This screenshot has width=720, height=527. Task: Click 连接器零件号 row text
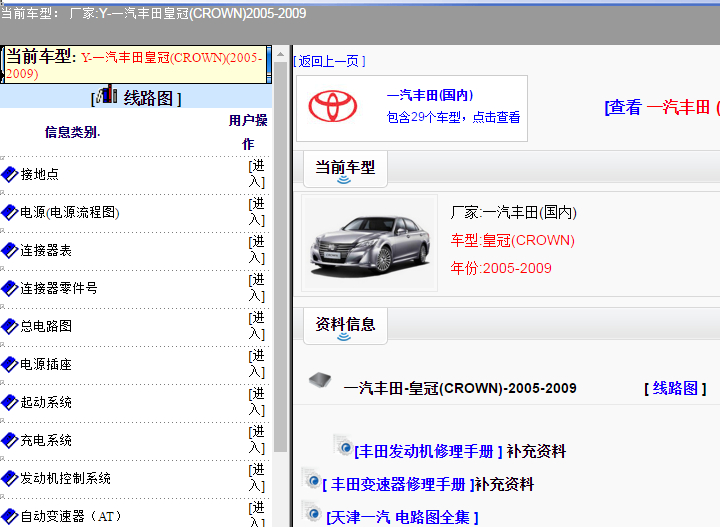pos(59,288)
